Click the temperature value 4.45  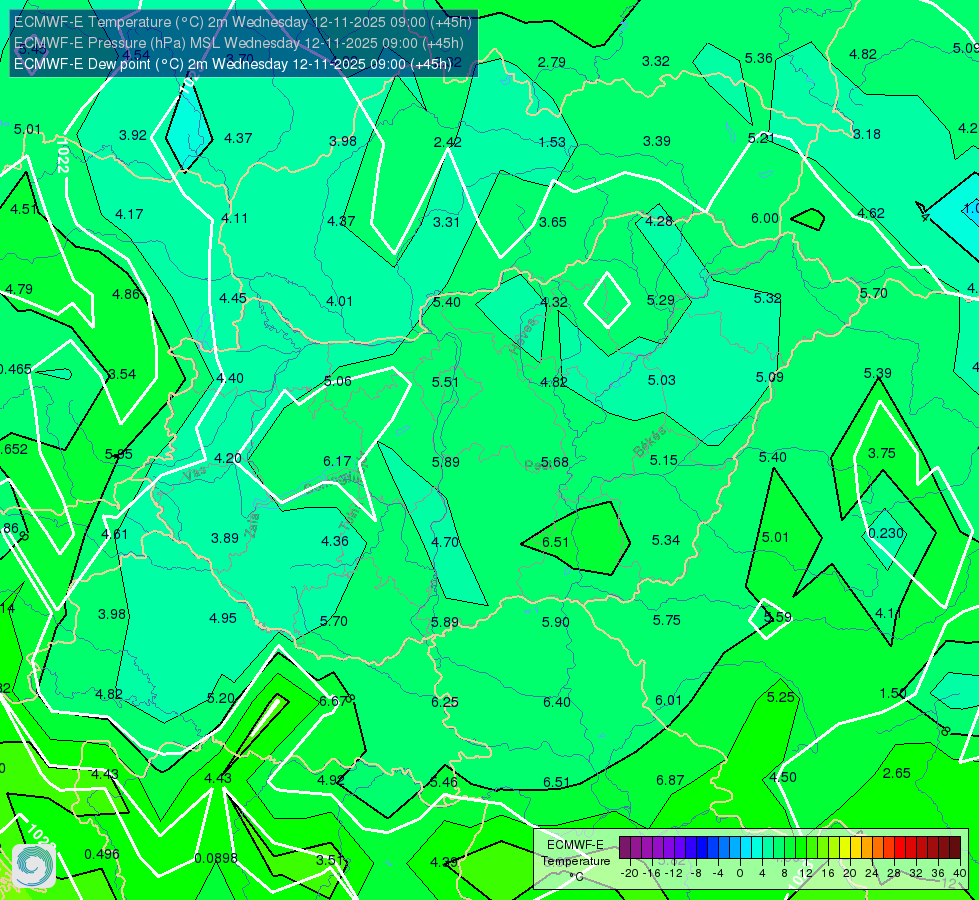pos(233,299)
